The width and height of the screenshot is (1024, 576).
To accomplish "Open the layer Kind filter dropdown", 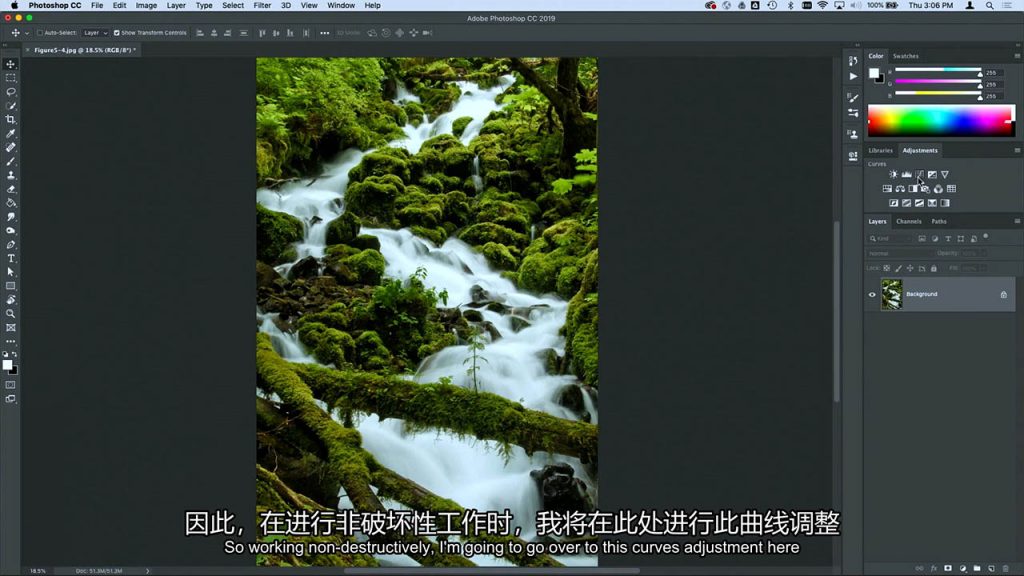I will (x=891, y=239).
